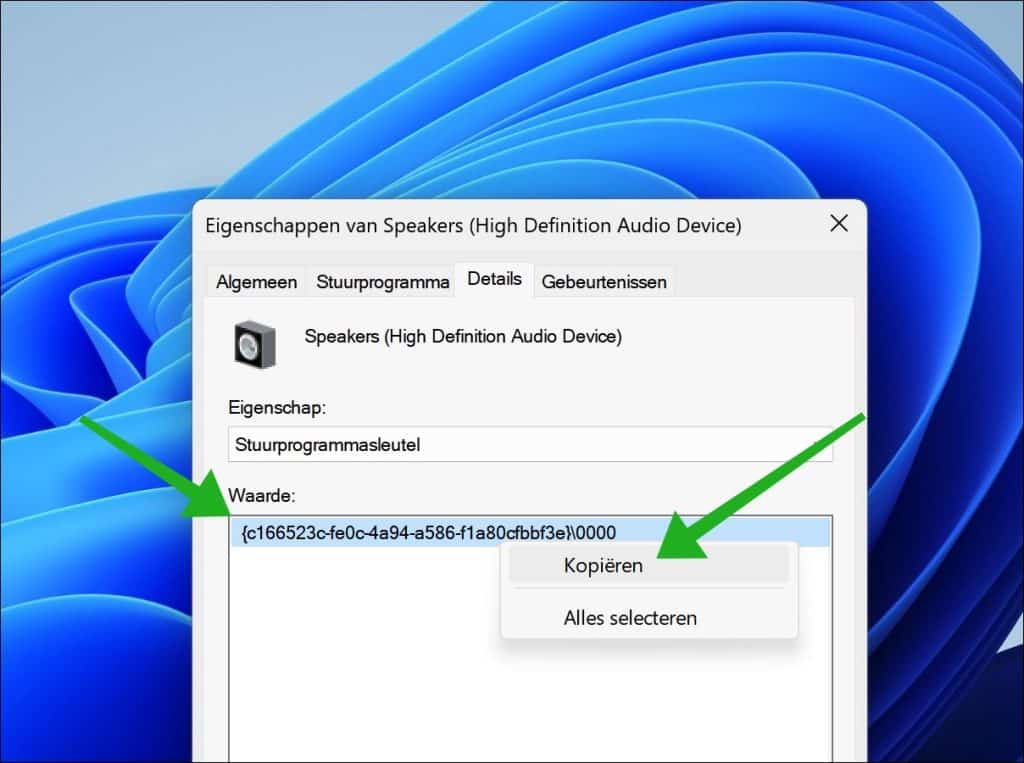
Task: Open the Stuurprogramma tab
Action: 382,282
